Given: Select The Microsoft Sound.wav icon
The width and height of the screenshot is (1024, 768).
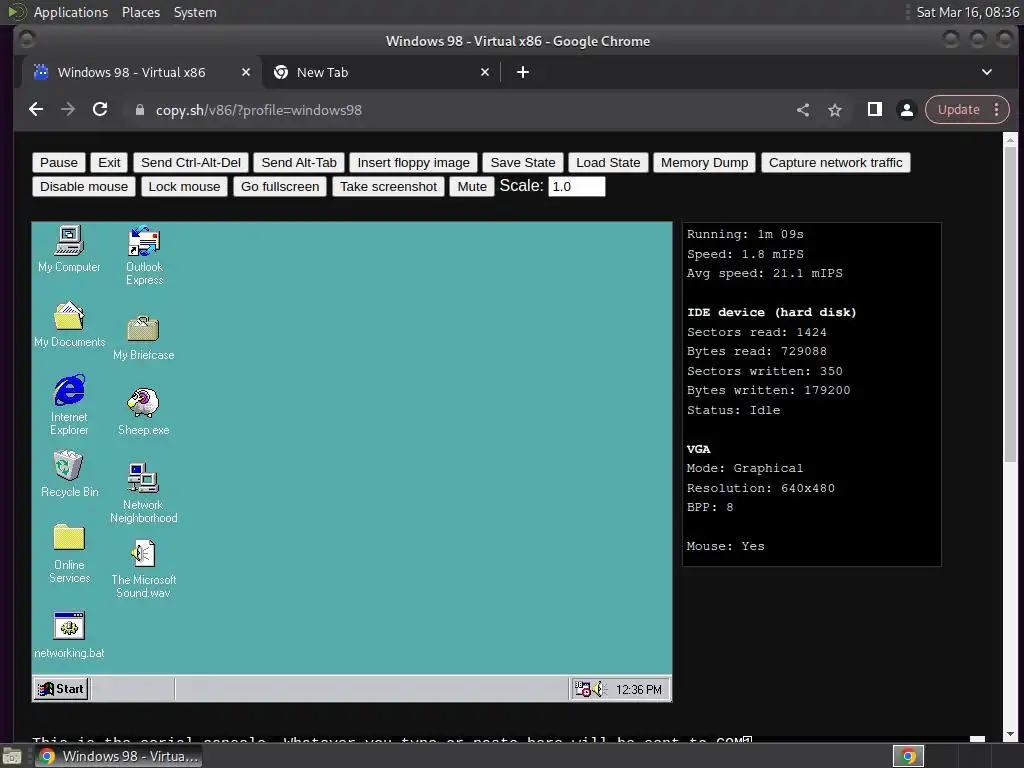Looking at the screenshot, I should coord(144,568).
